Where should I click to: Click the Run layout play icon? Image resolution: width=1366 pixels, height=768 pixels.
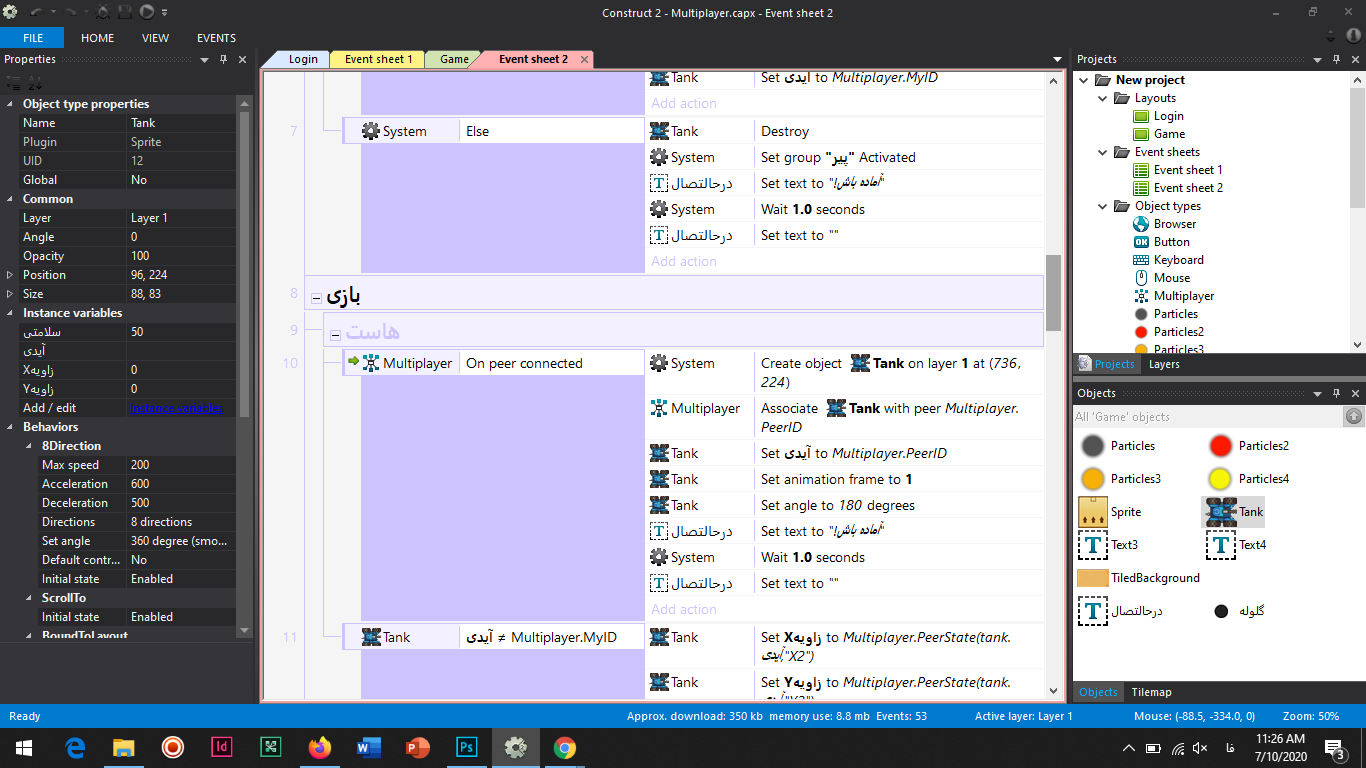147,12
